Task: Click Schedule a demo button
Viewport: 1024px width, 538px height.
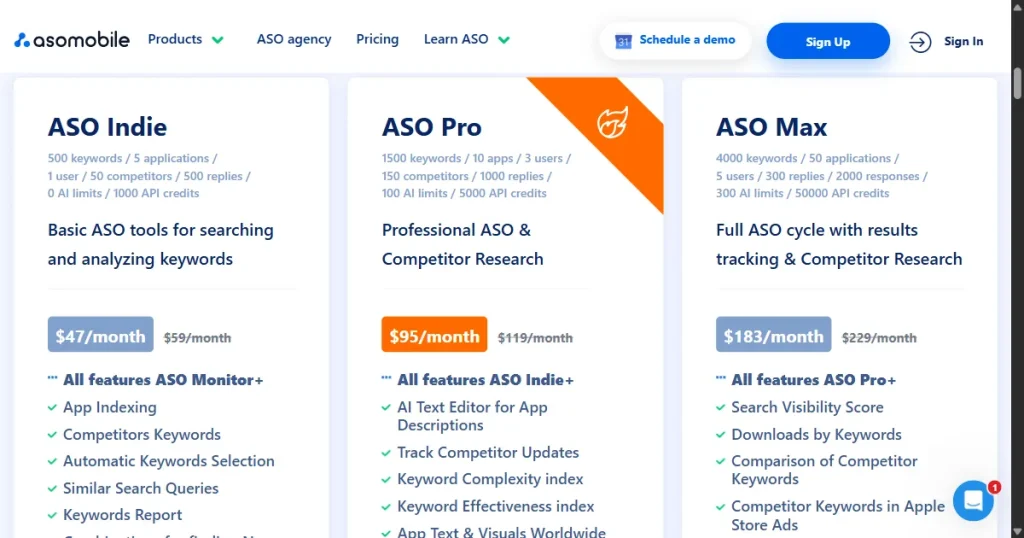Action: [x=675, y=40]
